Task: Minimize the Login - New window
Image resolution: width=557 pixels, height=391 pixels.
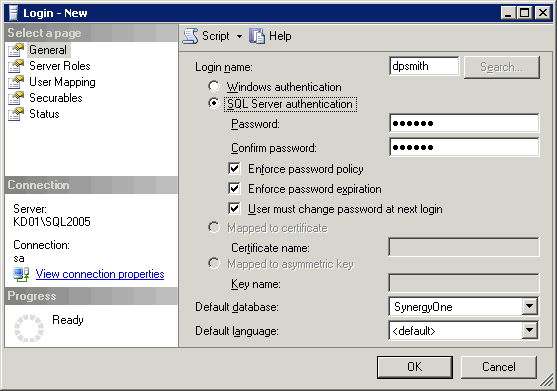Action: click(508, 13)
